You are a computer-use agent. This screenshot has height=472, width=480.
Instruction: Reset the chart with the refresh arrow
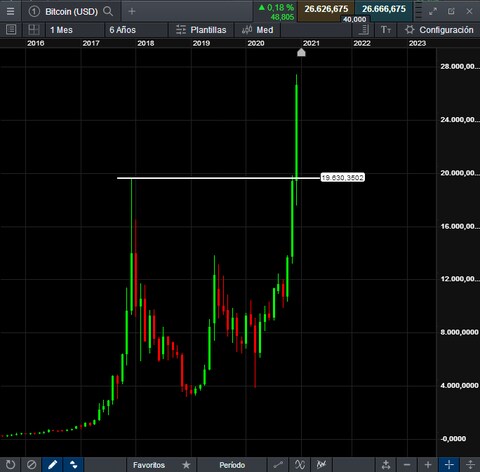point(10,465)
